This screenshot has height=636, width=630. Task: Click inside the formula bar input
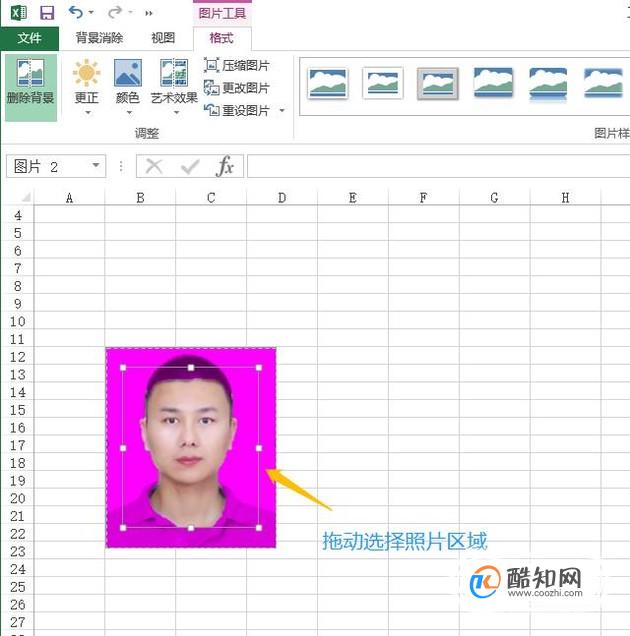click(438, 166)
